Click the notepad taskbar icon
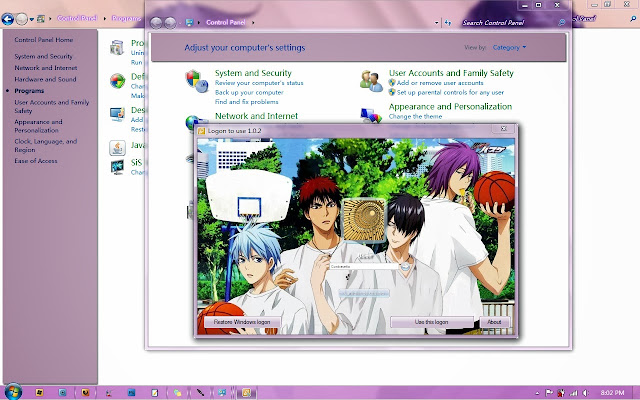The image size is (640, 400). pyautogui.click(x=154, y=393)
